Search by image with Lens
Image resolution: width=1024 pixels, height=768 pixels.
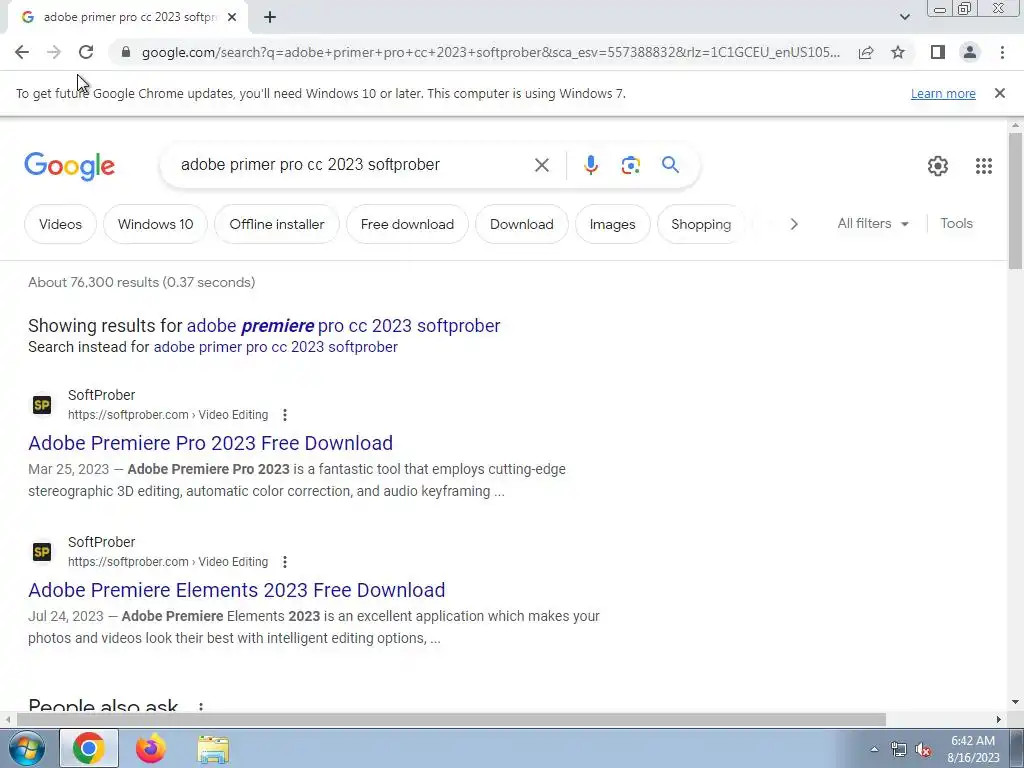630,165
